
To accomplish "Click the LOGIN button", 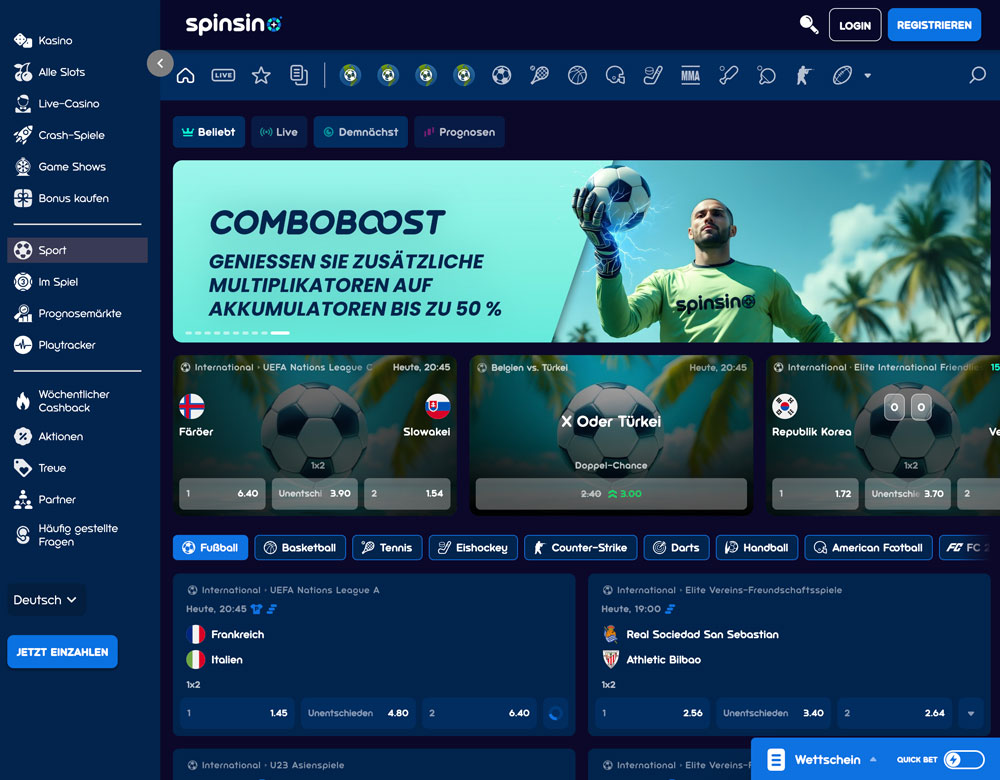I will [x=855, y=25].
